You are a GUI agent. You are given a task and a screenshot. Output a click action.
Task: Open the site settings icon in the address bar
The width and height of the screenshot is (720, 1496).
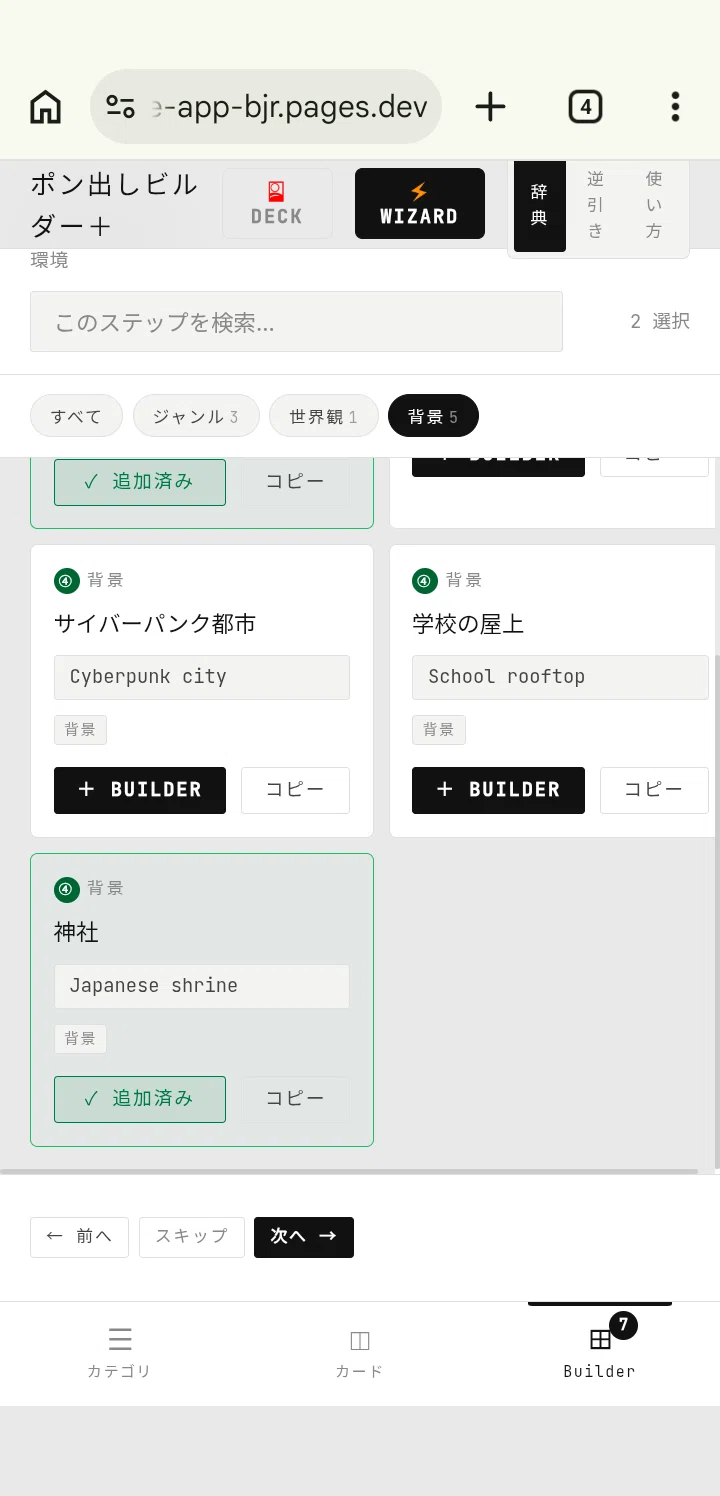click(120, 106)
